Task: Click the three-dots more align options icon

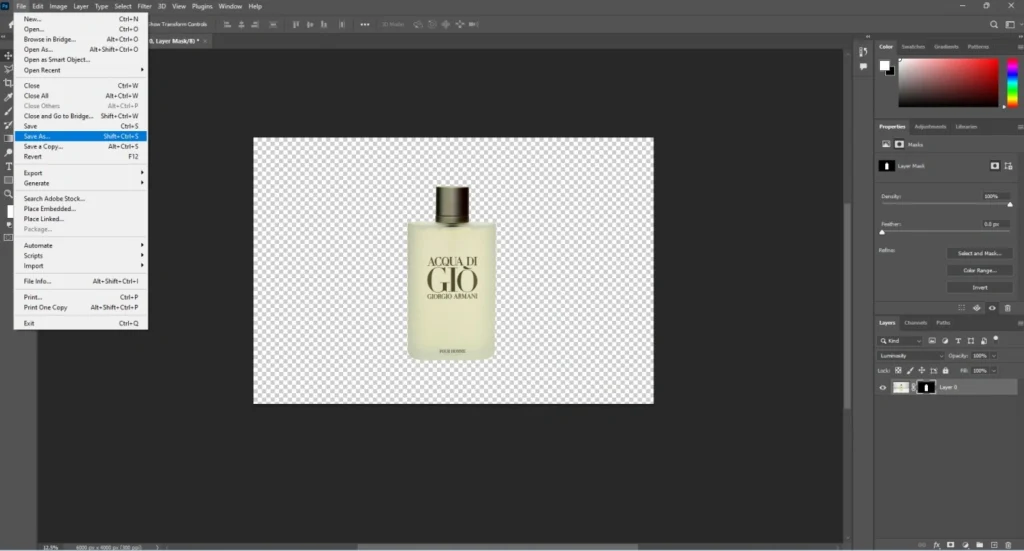Action: 365,25
